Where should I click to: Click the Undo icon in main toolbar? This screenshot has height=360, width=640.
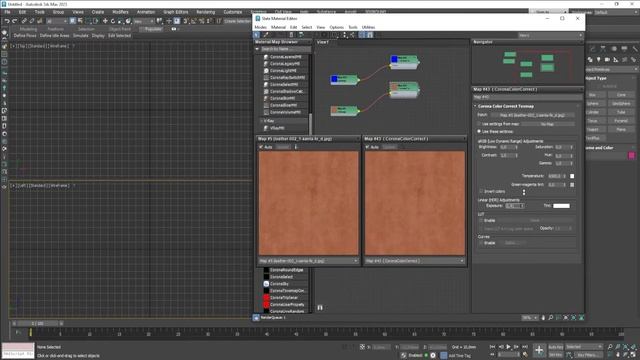(7, 21)
